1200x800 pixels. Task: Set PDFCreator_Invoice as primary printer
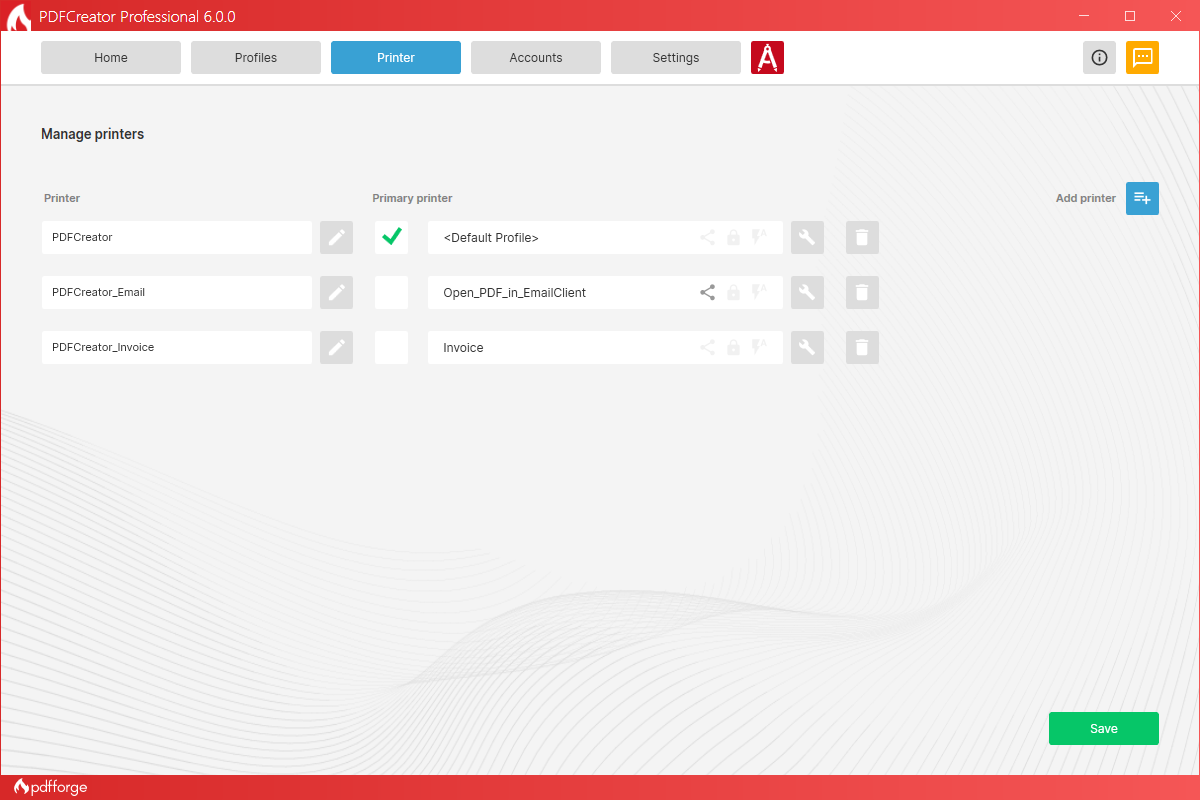coord(392,348)
